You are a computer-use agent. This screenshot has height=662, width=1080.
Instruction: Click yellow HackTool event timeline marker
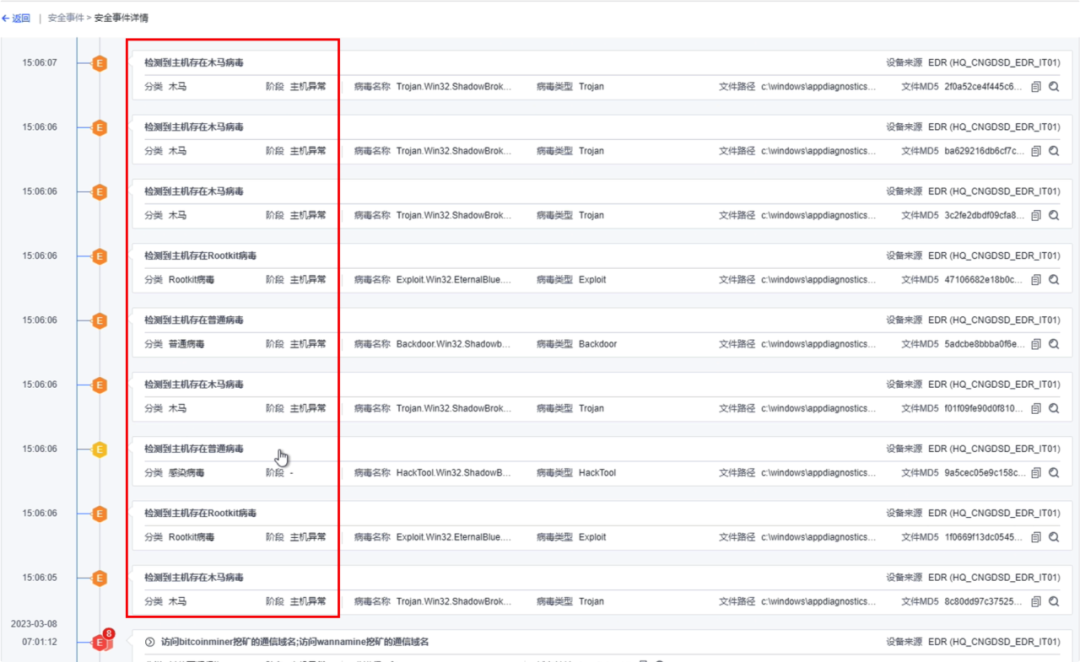click(99, 449)
